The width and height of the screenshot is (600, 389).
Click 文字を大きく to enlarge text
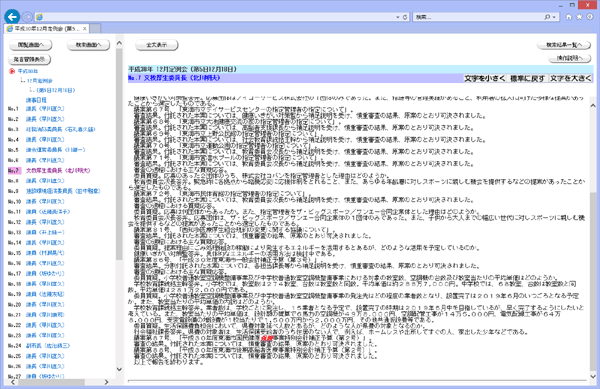pyautogui.click(x=571, y=78)
